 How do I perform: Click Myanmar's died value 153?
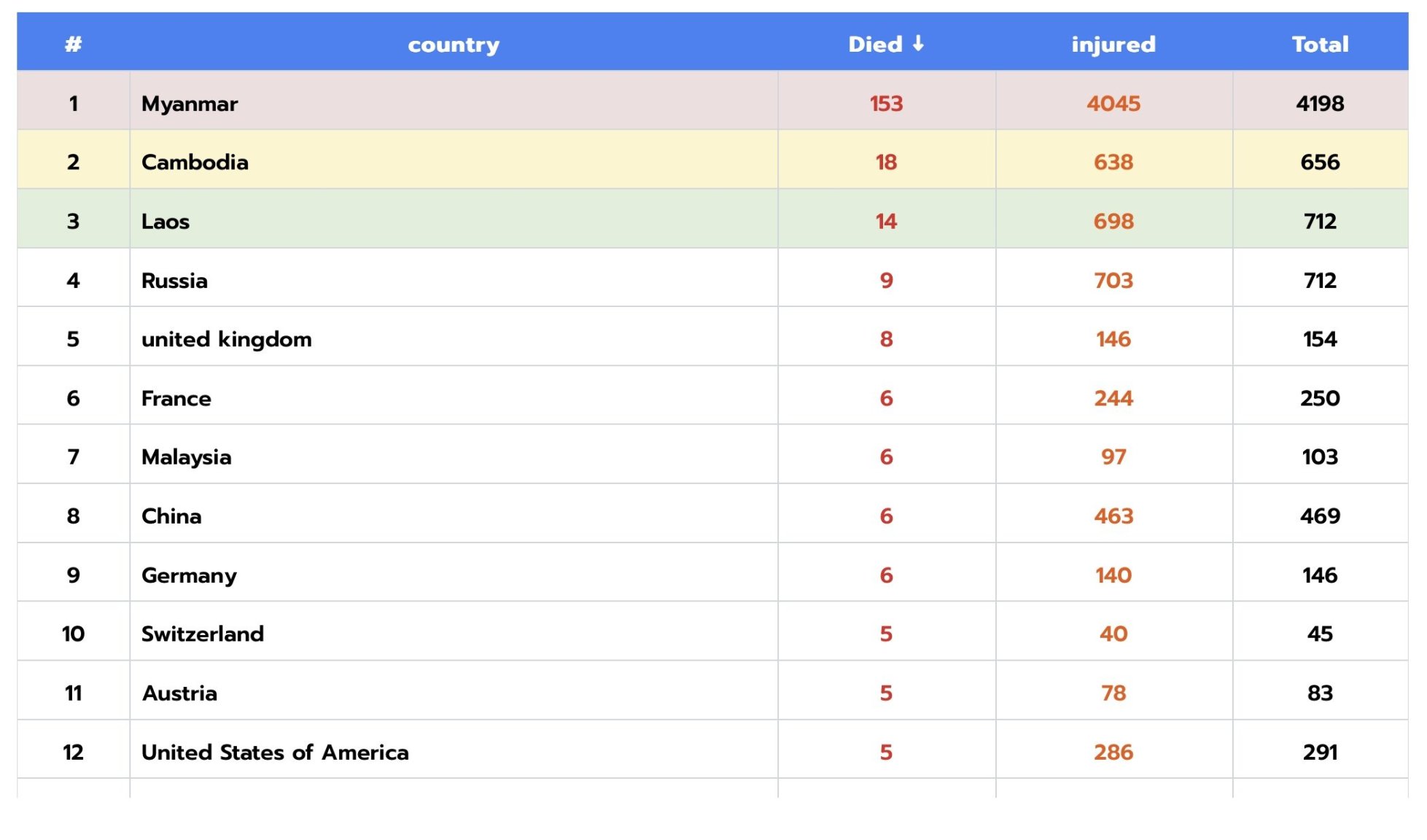pyautogui.click(x=886, y=104)
